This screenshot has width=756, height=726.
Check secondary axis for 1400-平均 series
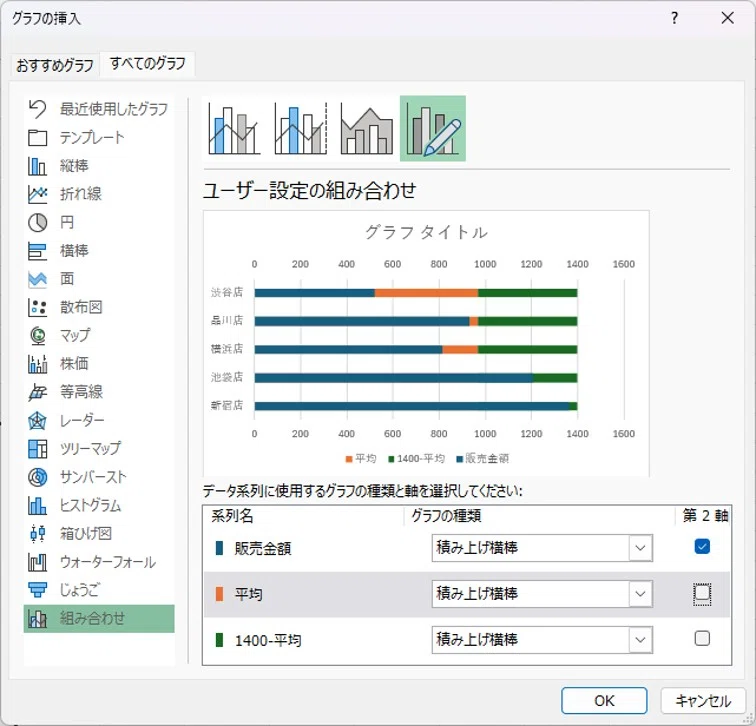[702, 638]
